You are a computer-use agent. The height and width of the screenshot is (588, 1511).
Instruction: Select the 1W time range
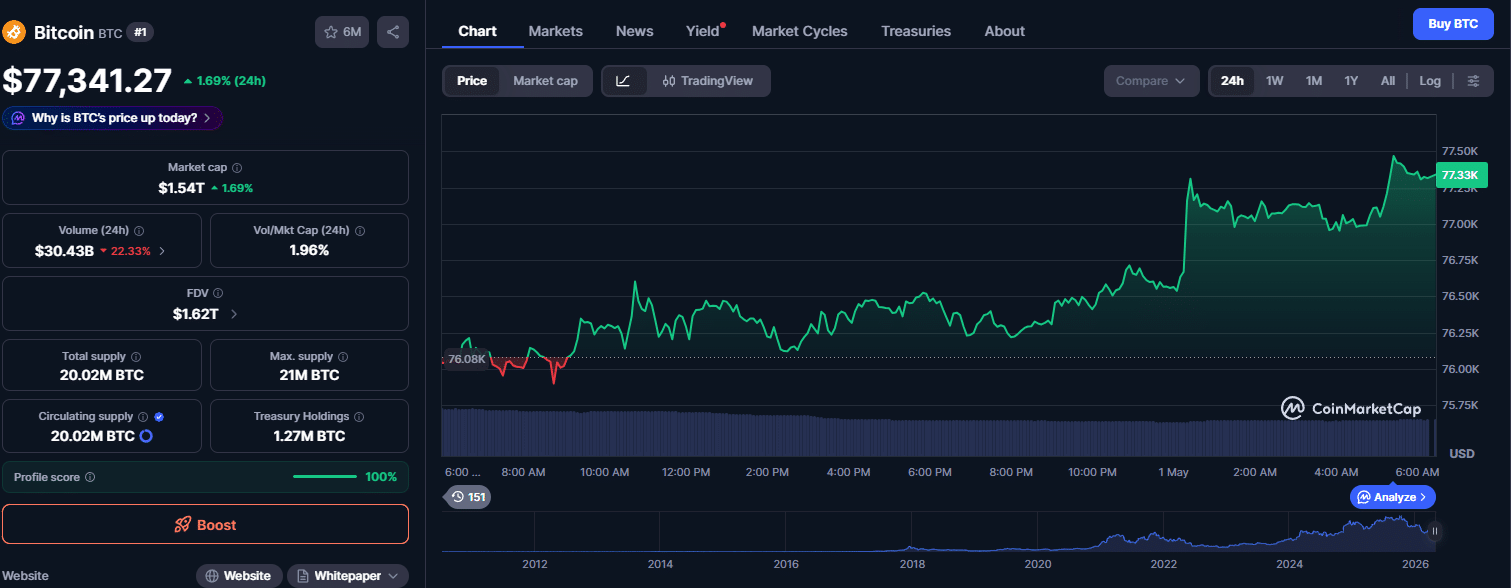1274,81
